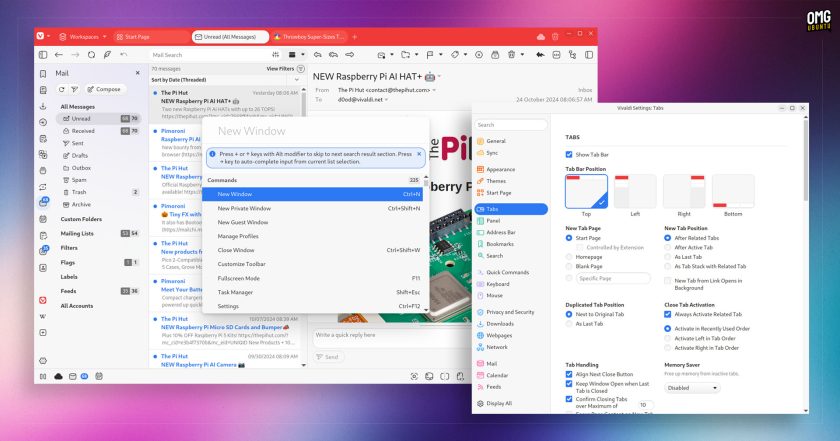Select Homepage radio under New Tab Page
Viewport: 840px width, 441px height.
(x=569, y=257)
